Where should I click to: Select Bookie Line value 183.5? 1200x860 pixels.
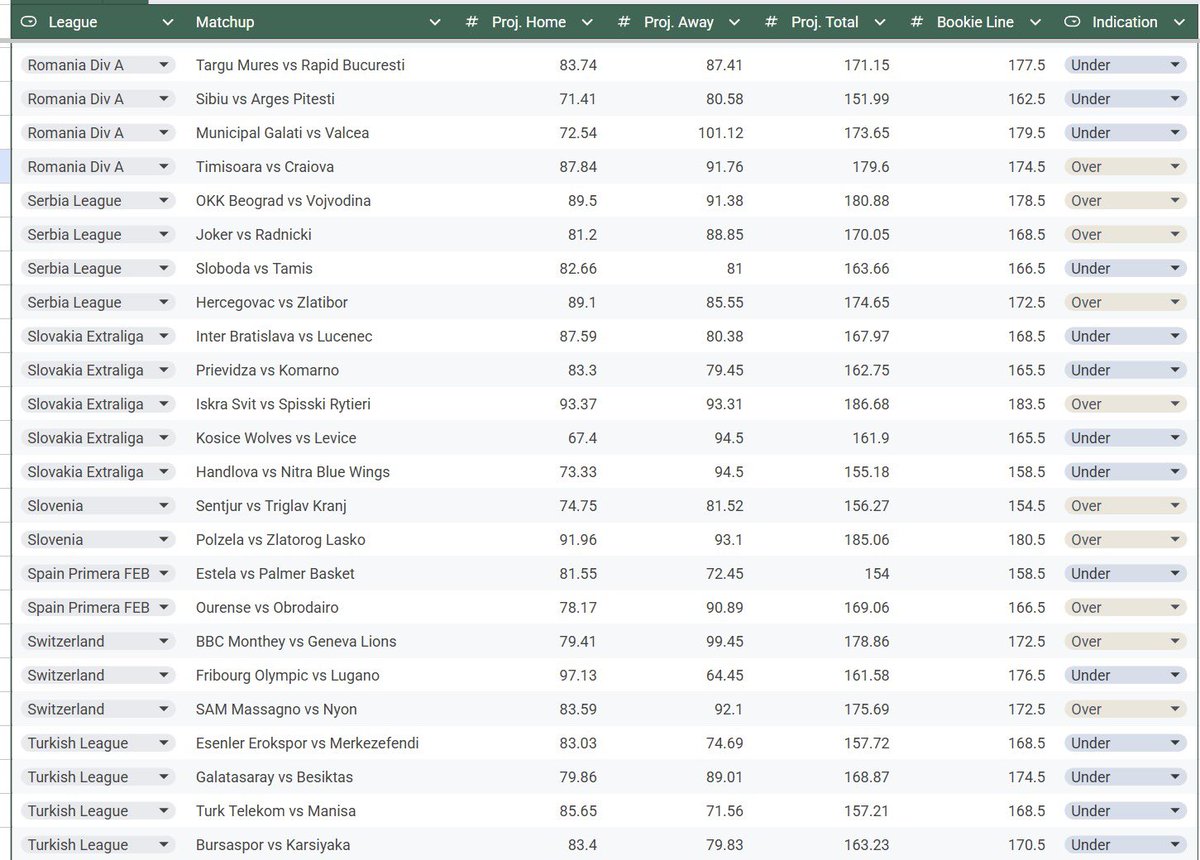coord(1027,404)
